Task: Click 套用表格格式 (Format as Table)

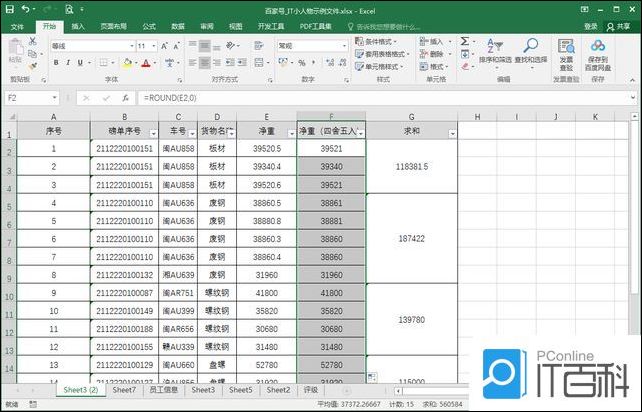Action: (382, 54)
